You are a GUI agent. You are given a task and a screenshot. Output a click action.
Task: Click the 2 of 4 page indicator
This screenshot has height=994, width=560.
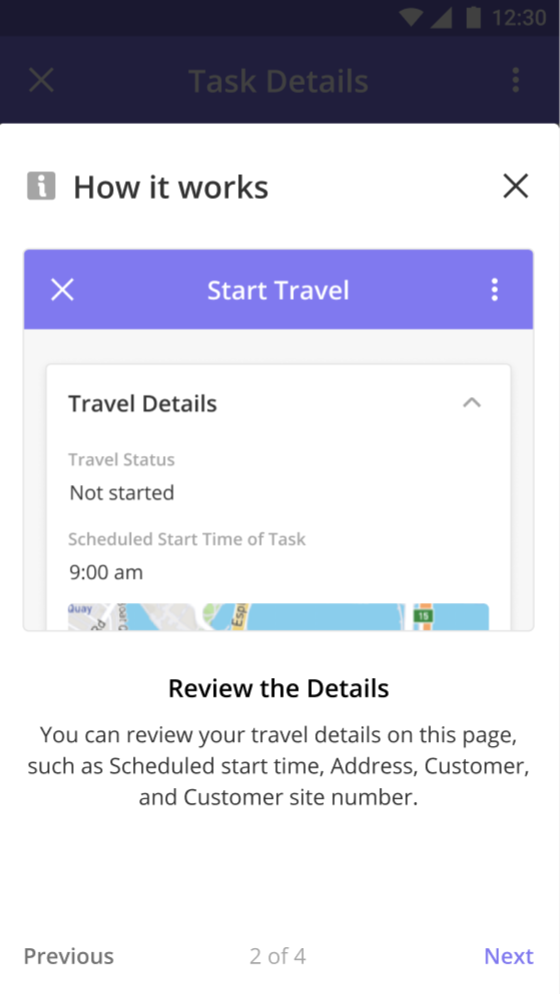pyautogui.click(x=278, y=956)
